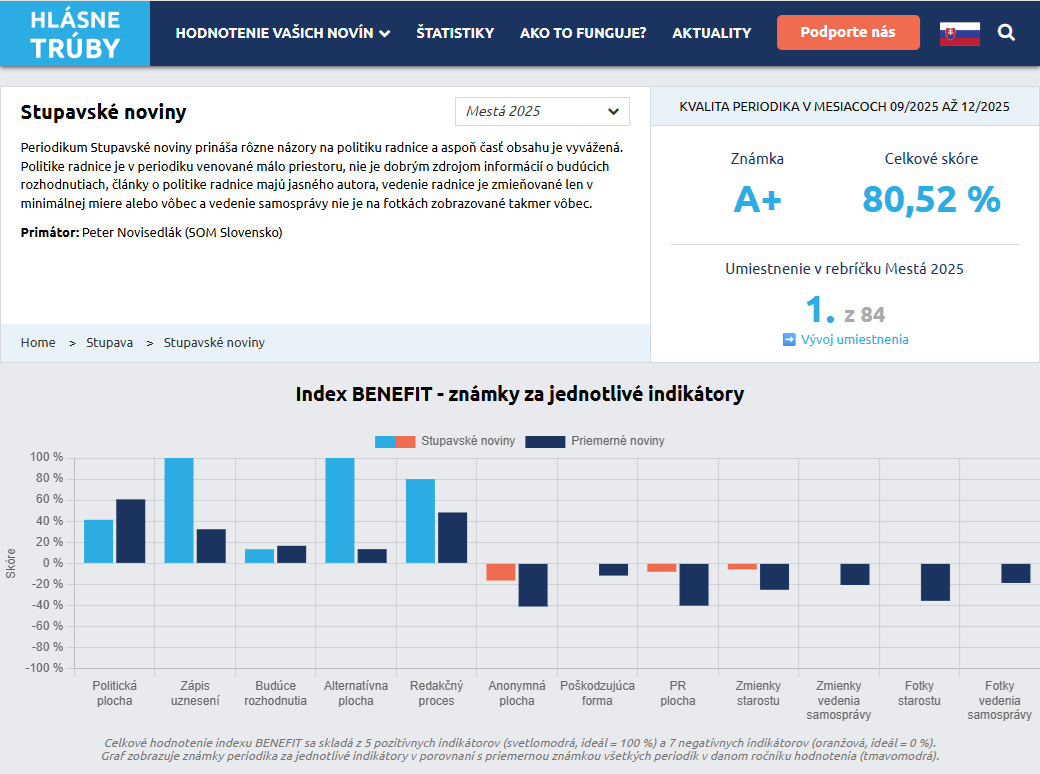Click the Hlásne Trúby logo
1040x774 pixels.
[x=75, y=34]
